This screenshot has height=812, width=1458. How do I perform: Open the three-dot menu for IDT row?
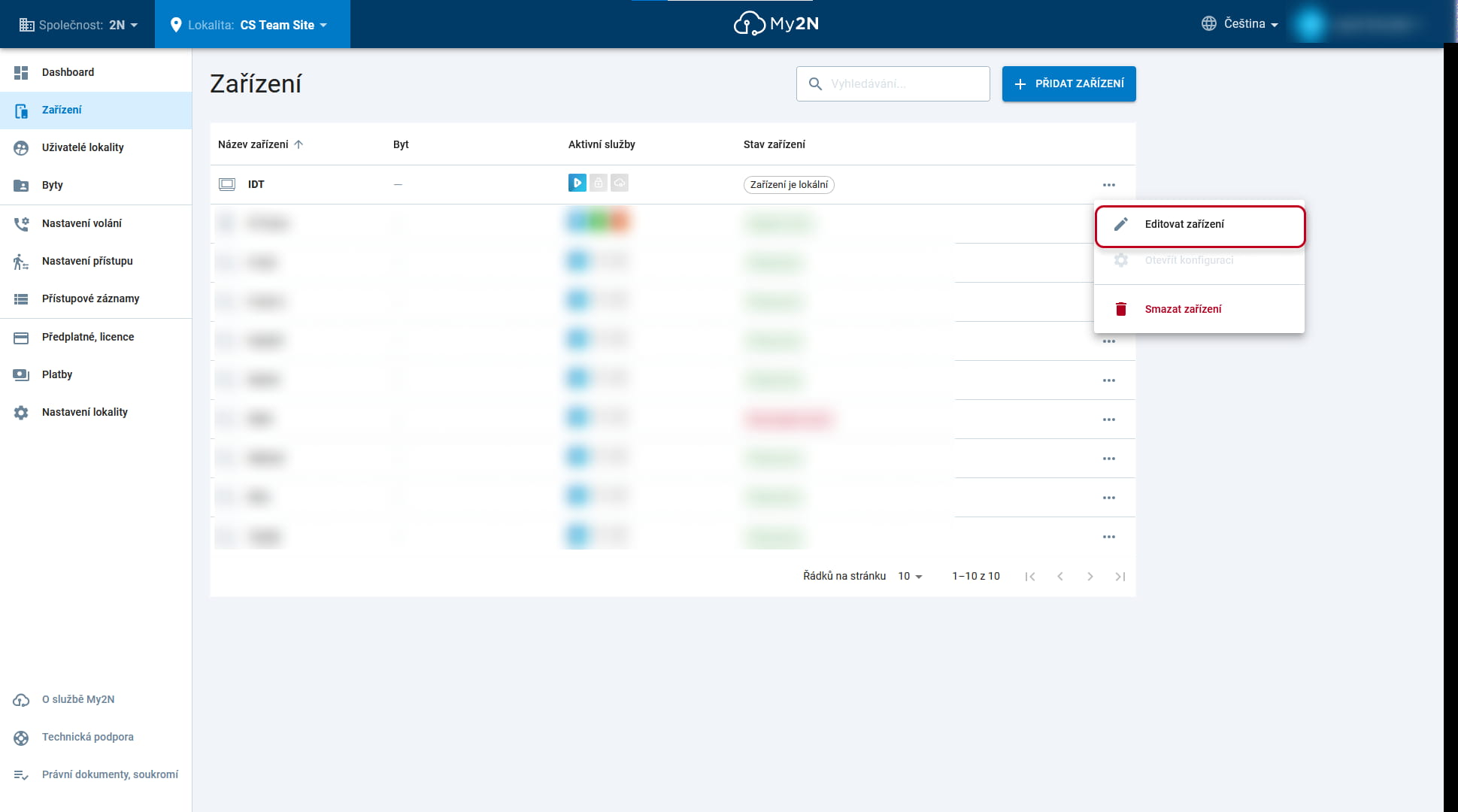pyautogui.click(x=1109, y=185)
